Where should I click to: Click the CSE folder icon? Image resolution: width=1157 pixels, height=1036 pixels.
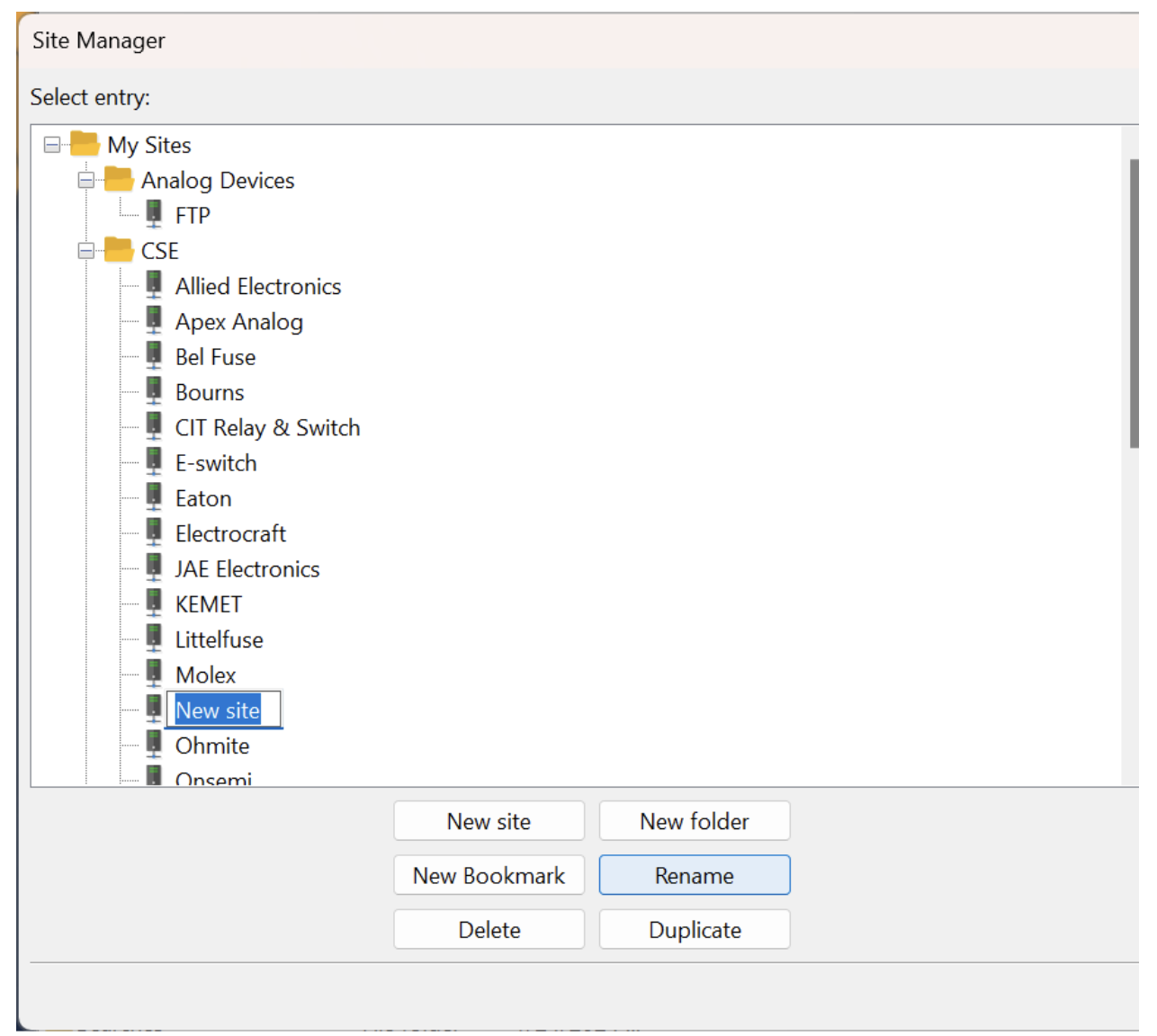[119, 250]
